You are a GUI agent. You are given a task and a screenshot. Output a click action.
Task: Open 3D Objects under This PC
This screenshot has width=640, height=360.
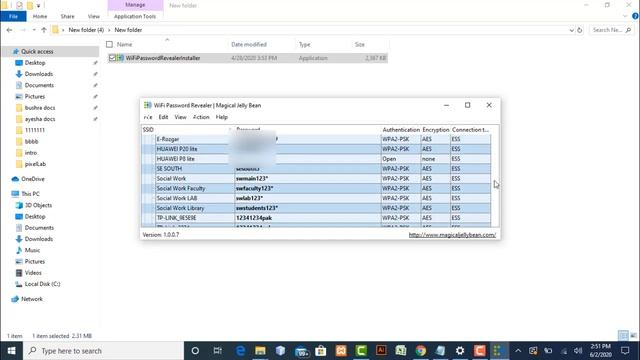(x=38, y=205)
